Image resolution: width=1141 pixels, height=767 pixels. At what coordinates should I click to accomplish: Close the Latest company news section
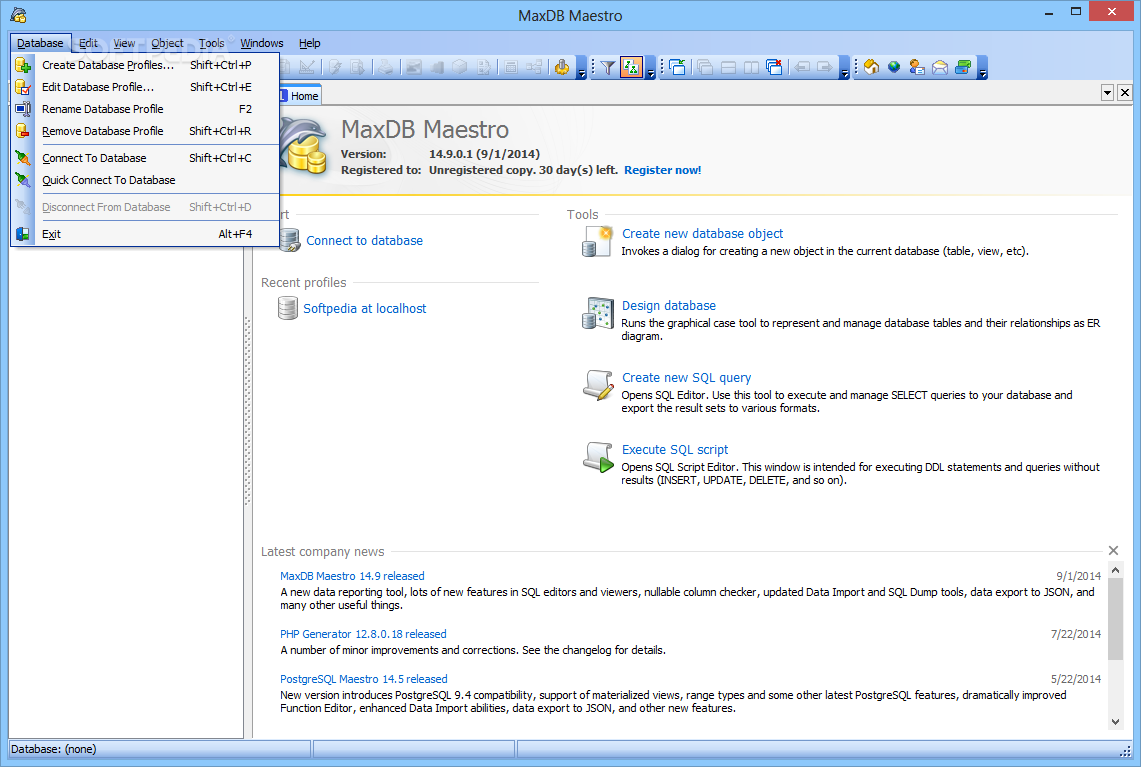point(1113,551)
